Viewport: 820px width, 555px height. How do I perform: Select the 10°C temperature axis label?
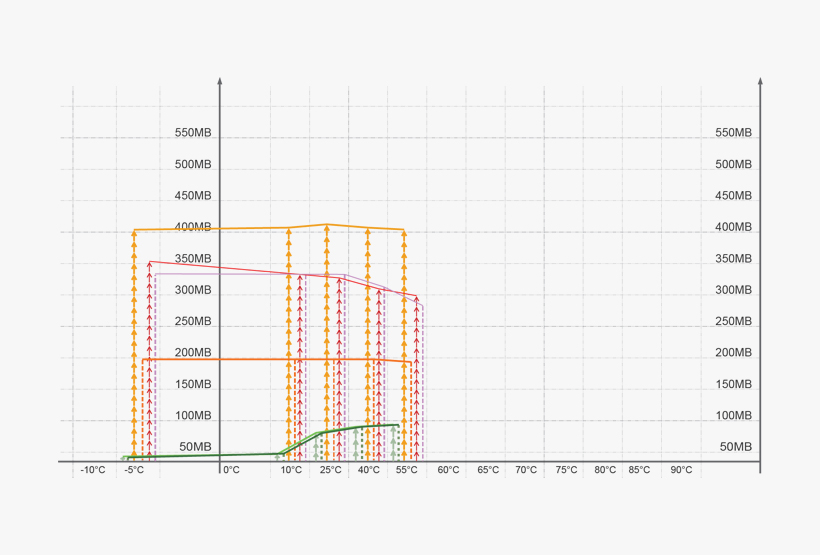291,470
